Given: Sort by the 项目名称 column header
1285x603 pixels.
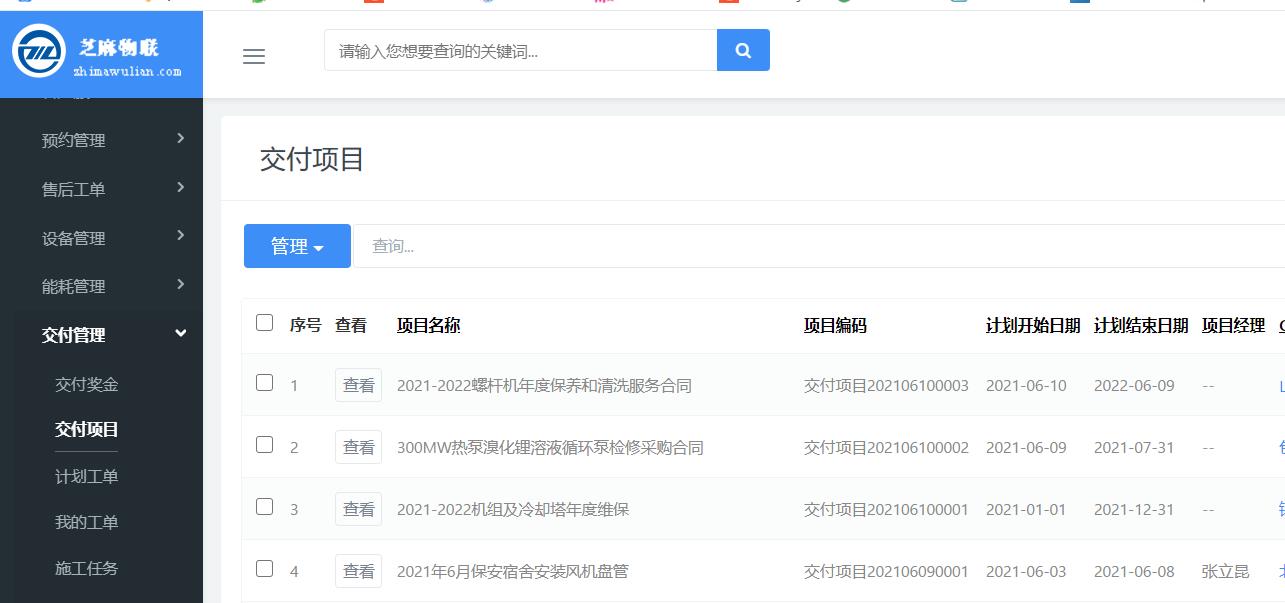Looking at the screenshot, I should tap(428, 325).
